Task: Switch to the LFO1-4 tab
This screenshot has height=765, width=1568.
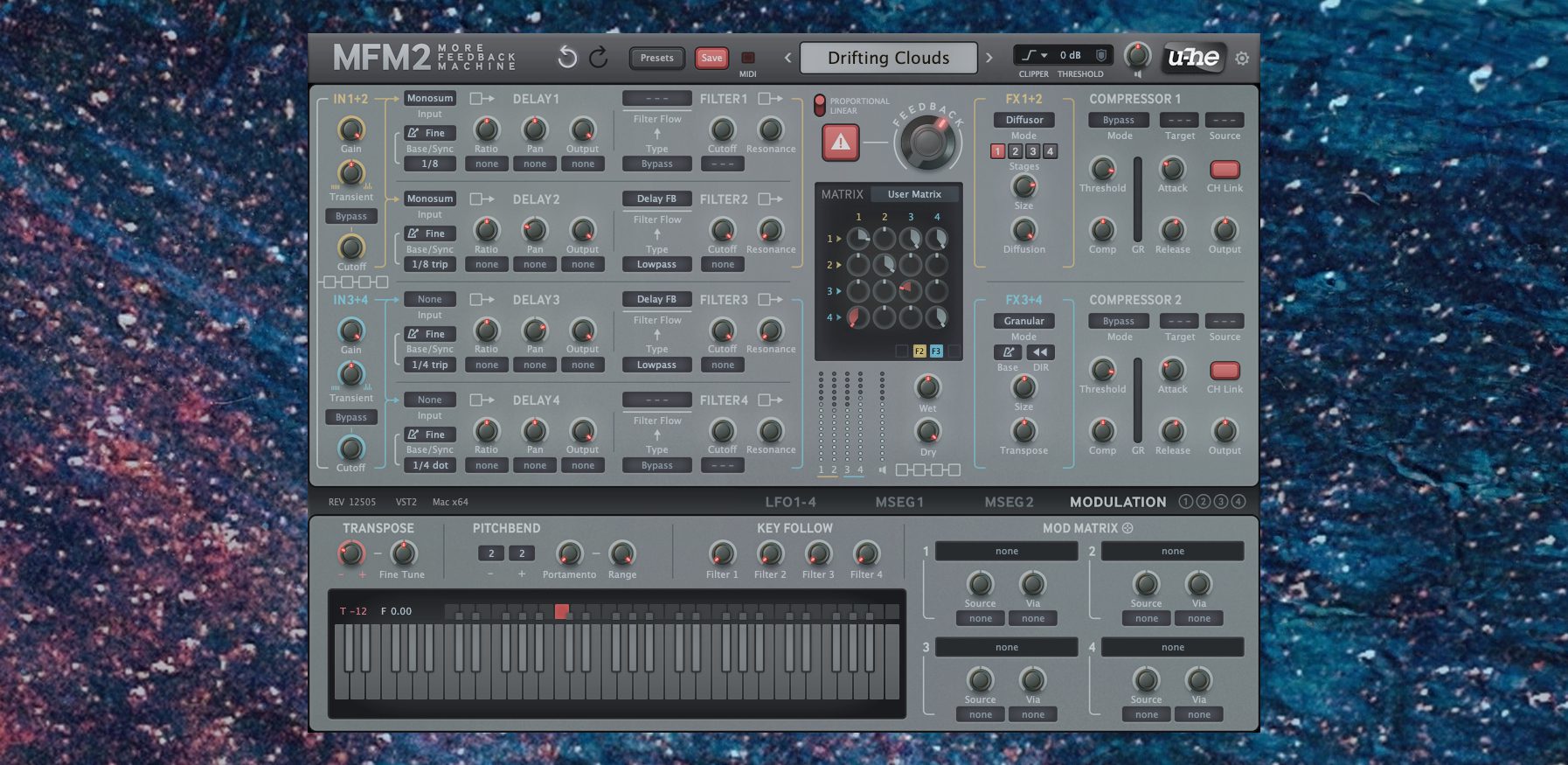Action: point(790,502)
